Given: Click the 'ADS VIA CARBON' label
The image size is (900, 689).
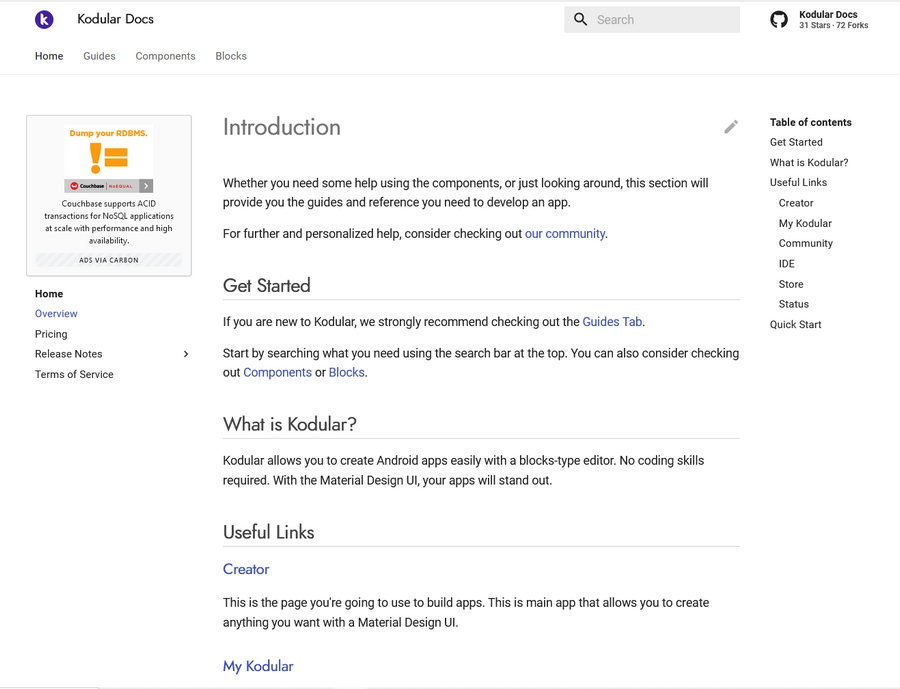Looking at the screenshot, I should tap(108, 260).
